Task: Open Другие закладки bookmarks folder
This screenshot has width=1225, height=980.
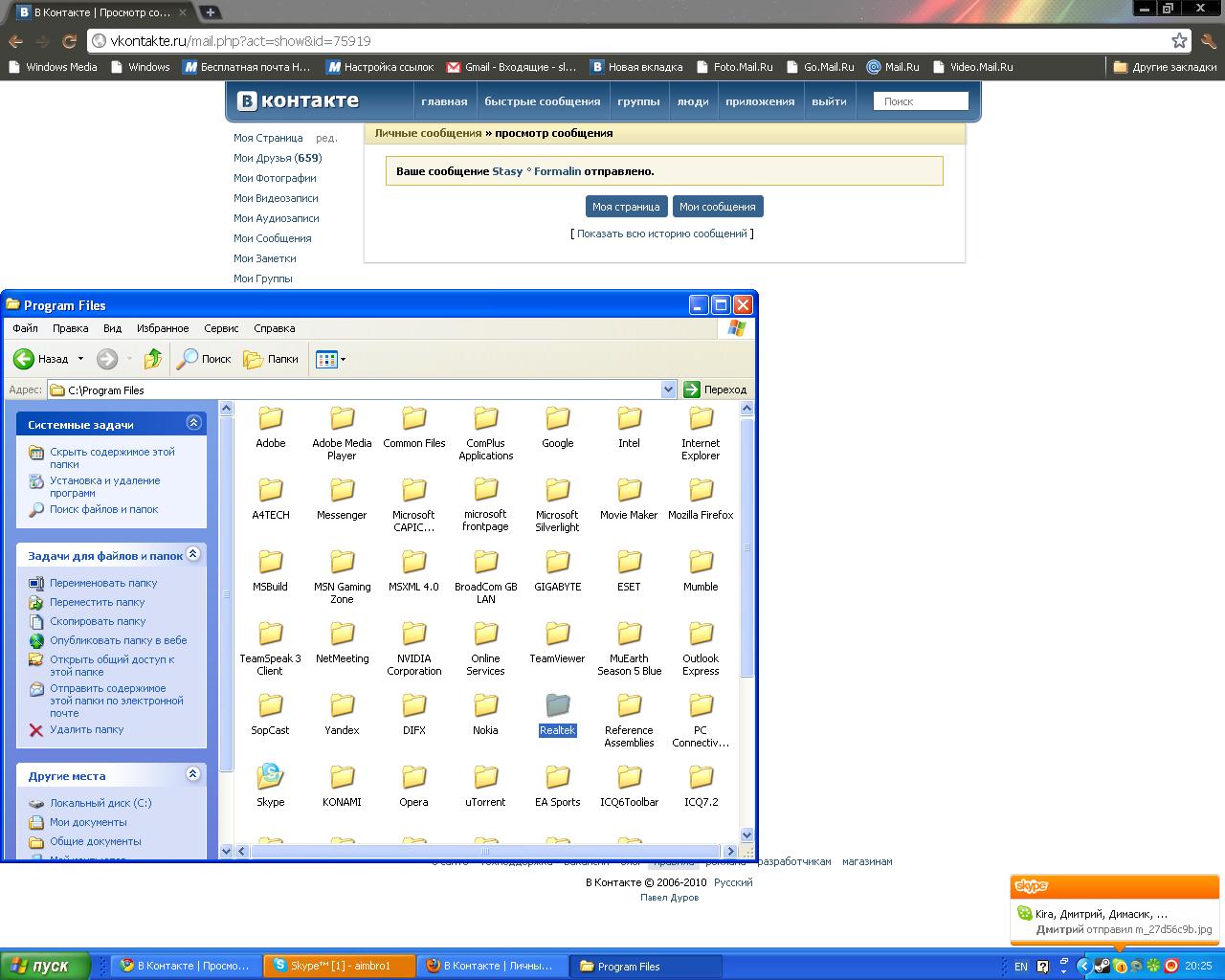Action: (1165, 67)
